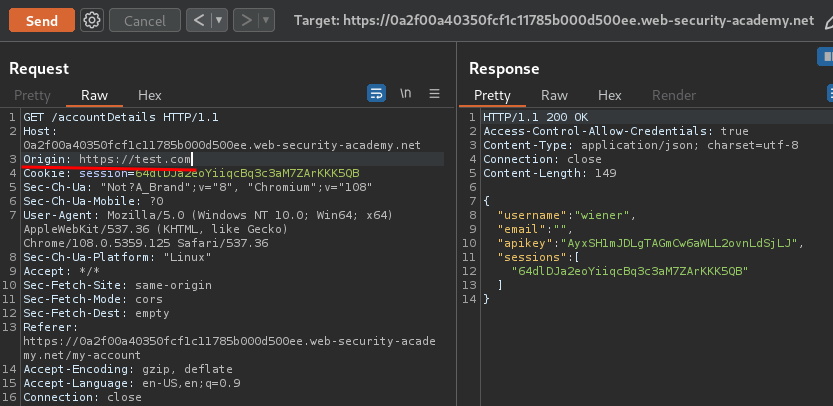Click the "sessions" JSON key line
Screen dimensions: 833x406
537,257
